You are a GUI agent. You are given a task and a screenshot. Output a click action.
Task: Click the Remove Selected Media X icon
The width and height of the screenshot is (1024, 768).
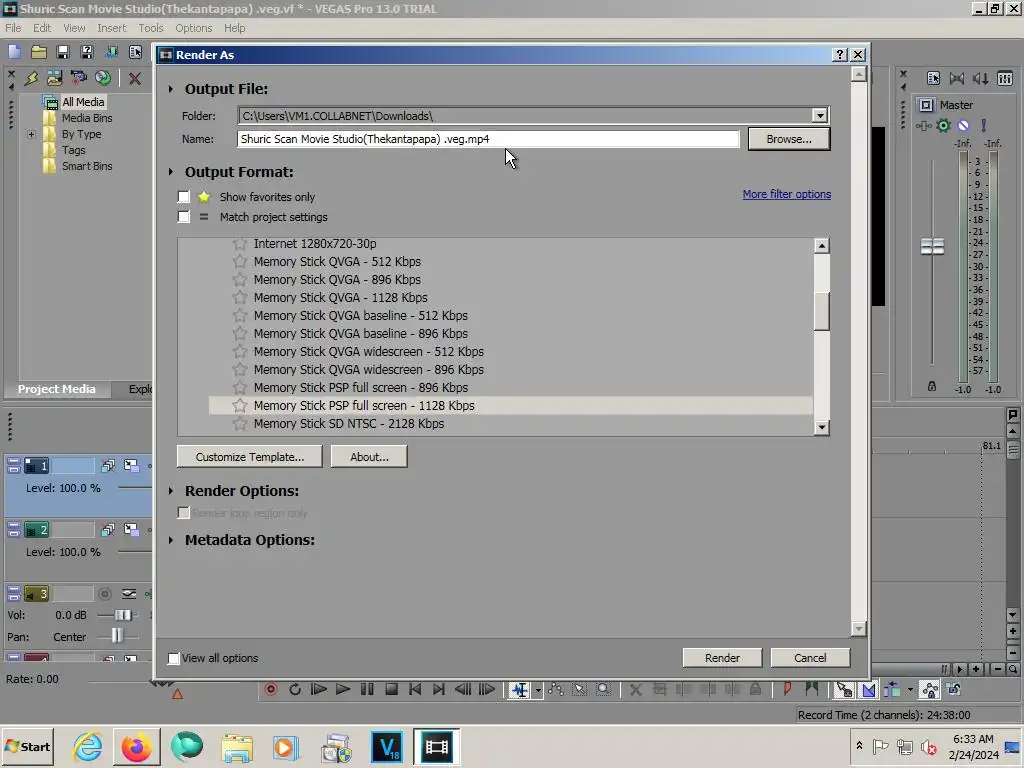click(135, 78)
